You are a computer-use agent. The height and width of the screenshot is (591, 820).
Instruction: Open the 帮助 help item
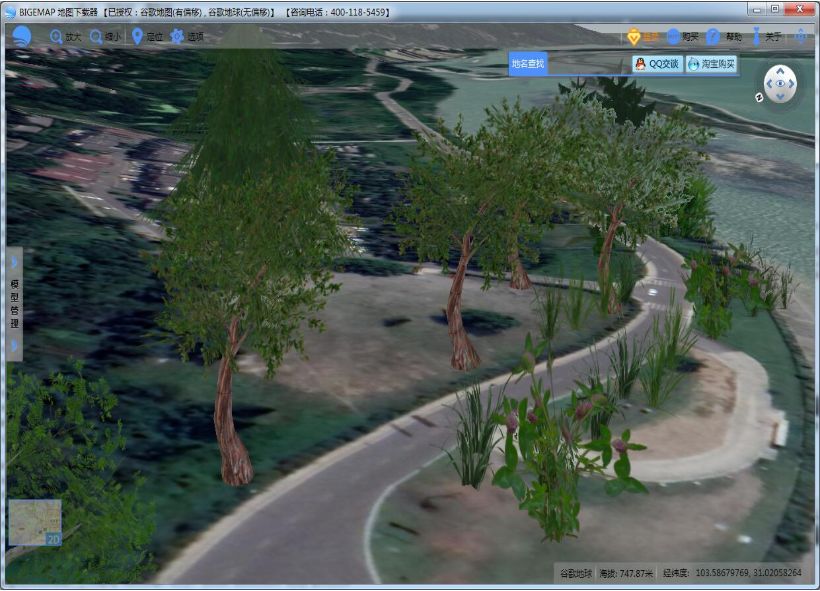[724, 37]
